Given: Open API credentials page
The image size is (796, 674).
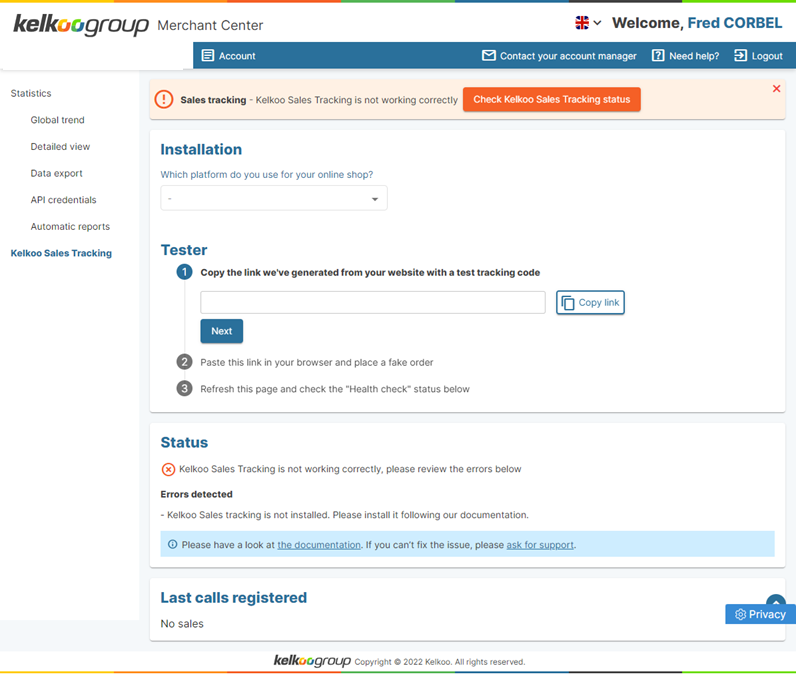Looking at the screenshot, I should (x=63, y=200).
